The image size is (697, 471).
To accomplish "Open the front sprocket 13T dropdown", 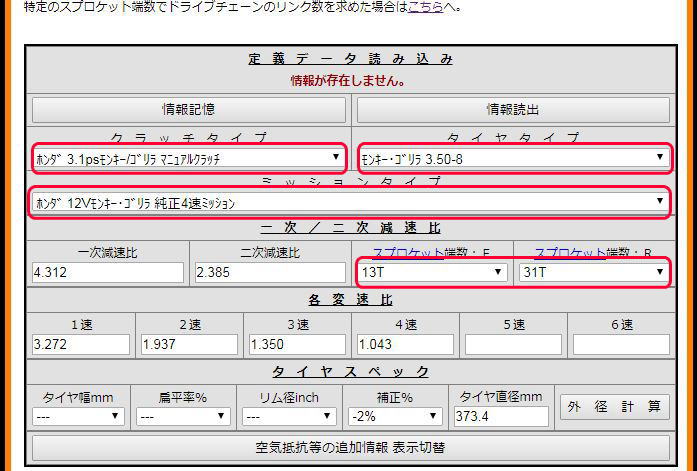I will (432, 272).
